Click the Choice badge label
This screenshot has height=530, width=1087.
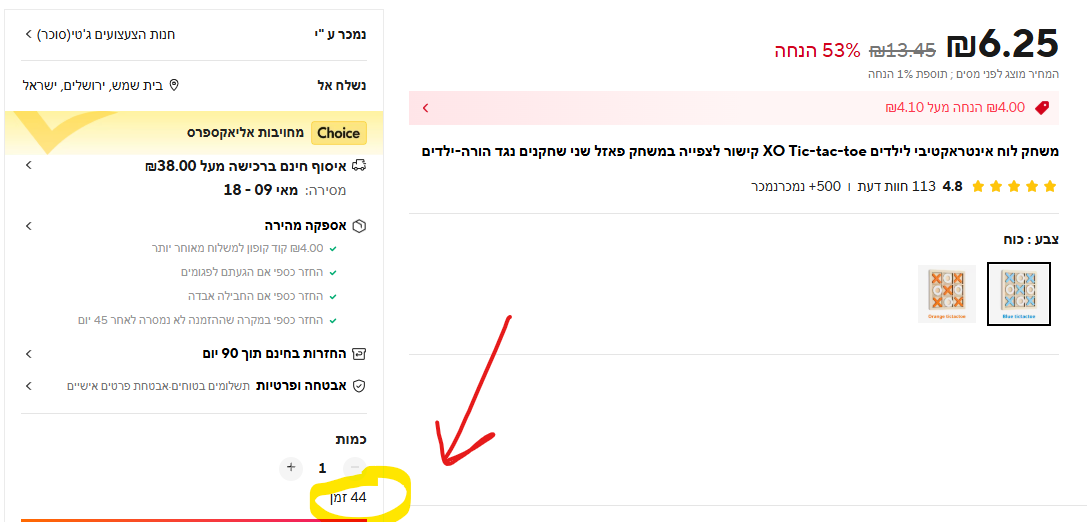click(338, 133)
